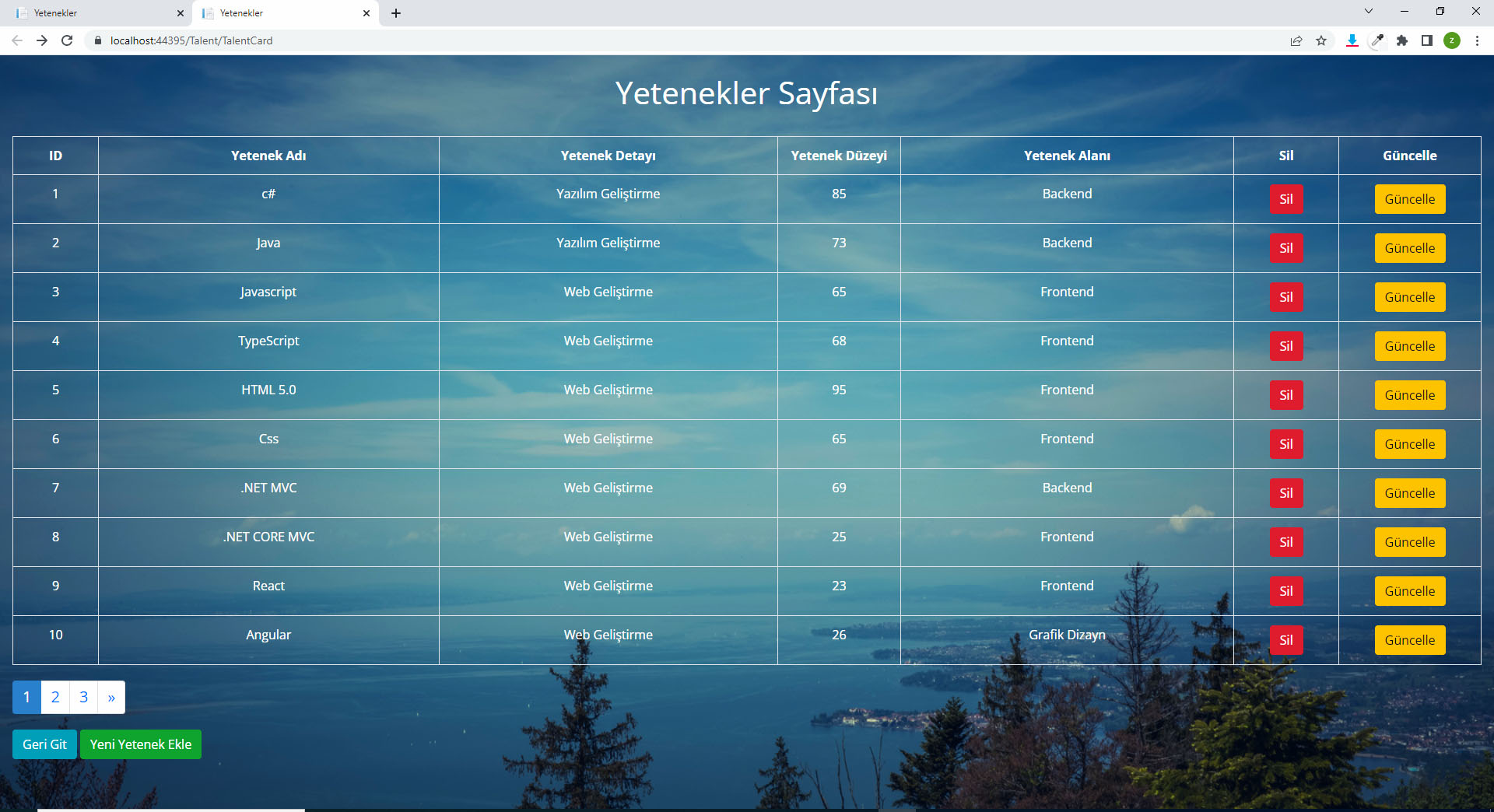Update the React talent
The width and height of the screenshot is (1494, 812).
(x=1410, y=591)
